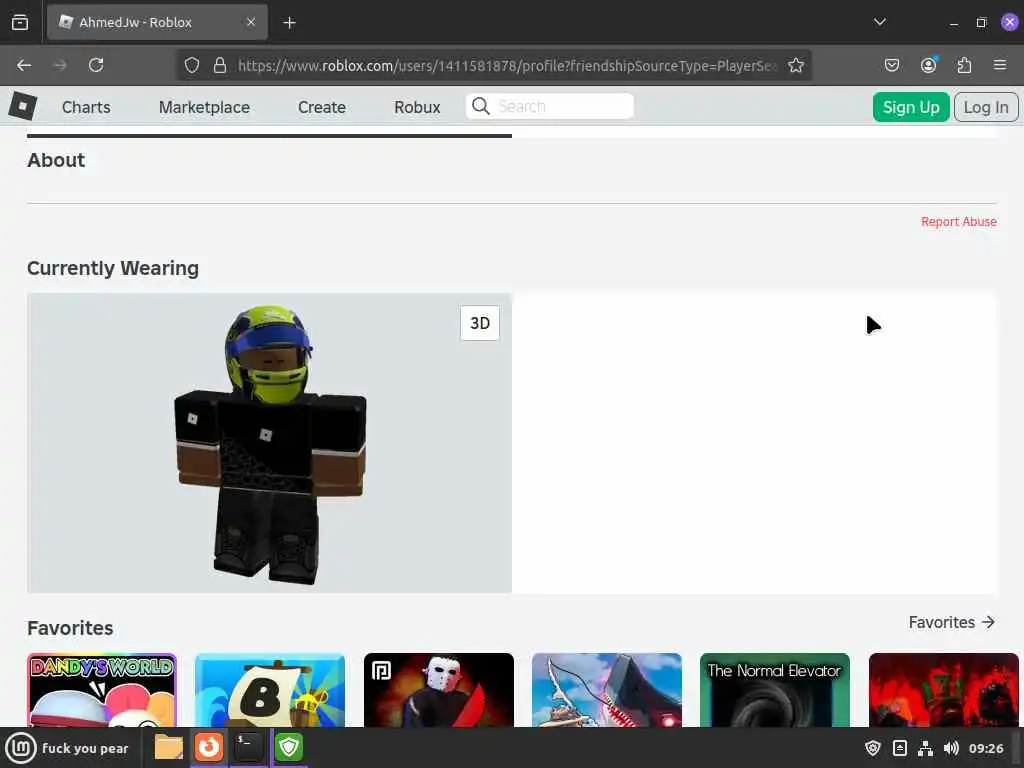1024x768 pixels.
Task: Open the volume speaker tray icon
Action: pyautogui.click(x=952, y=748)
